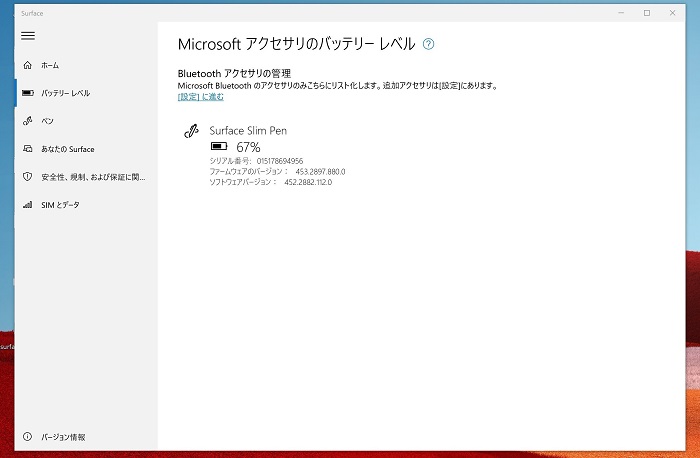The width and height of the screenshot is (700, 458).
Task: Click the あなたの Surface device icon
Action: point(28,149)
